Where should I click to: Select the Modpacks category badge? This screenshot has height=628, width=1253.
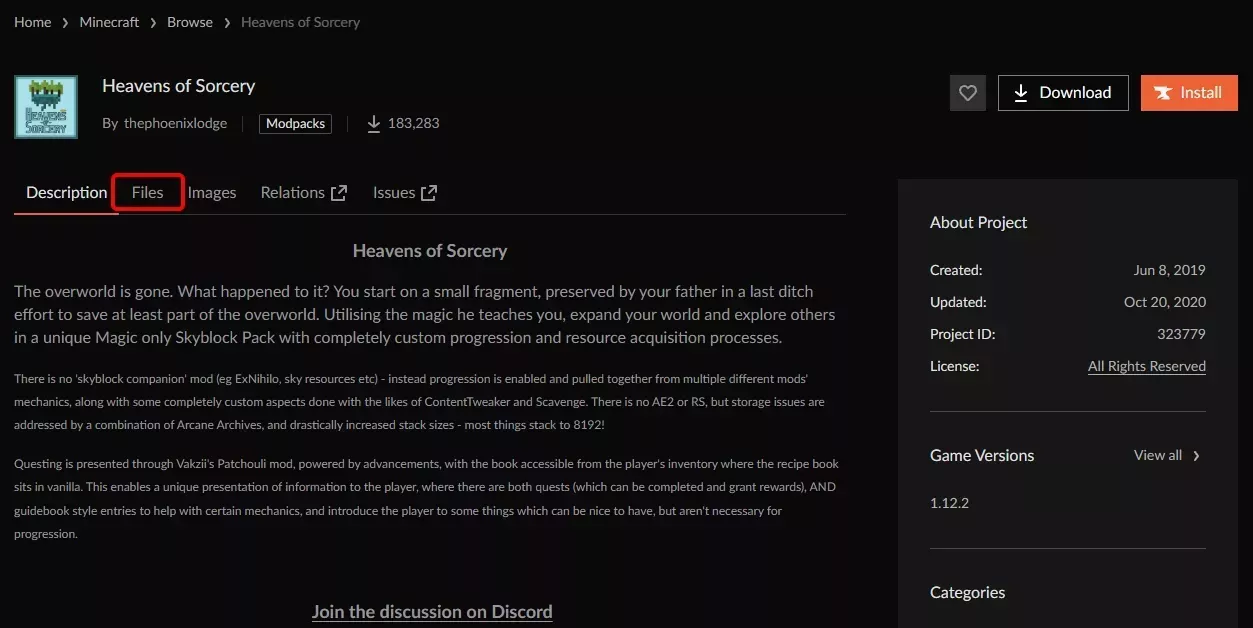pos(294,123)
